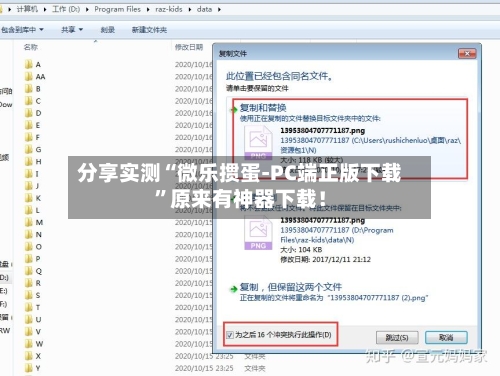Choose 复制，但保留这两个文件 option
The width and height of the screenshot is (500, 376).
coord(333,292)
